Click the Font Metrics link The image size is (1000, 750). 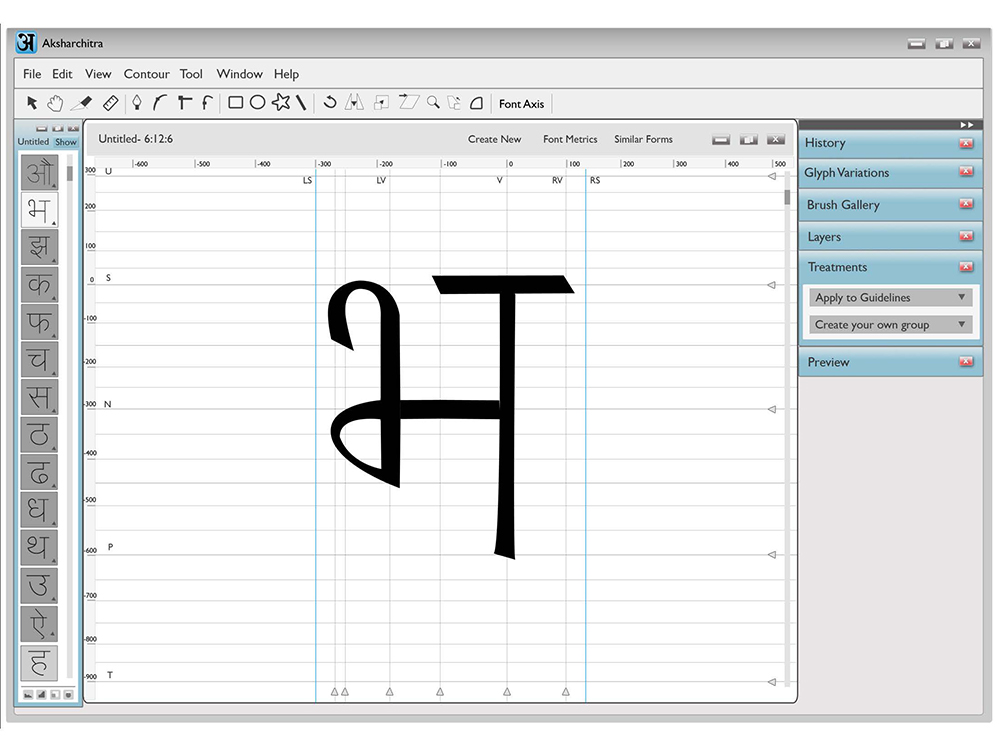(570, 139)
